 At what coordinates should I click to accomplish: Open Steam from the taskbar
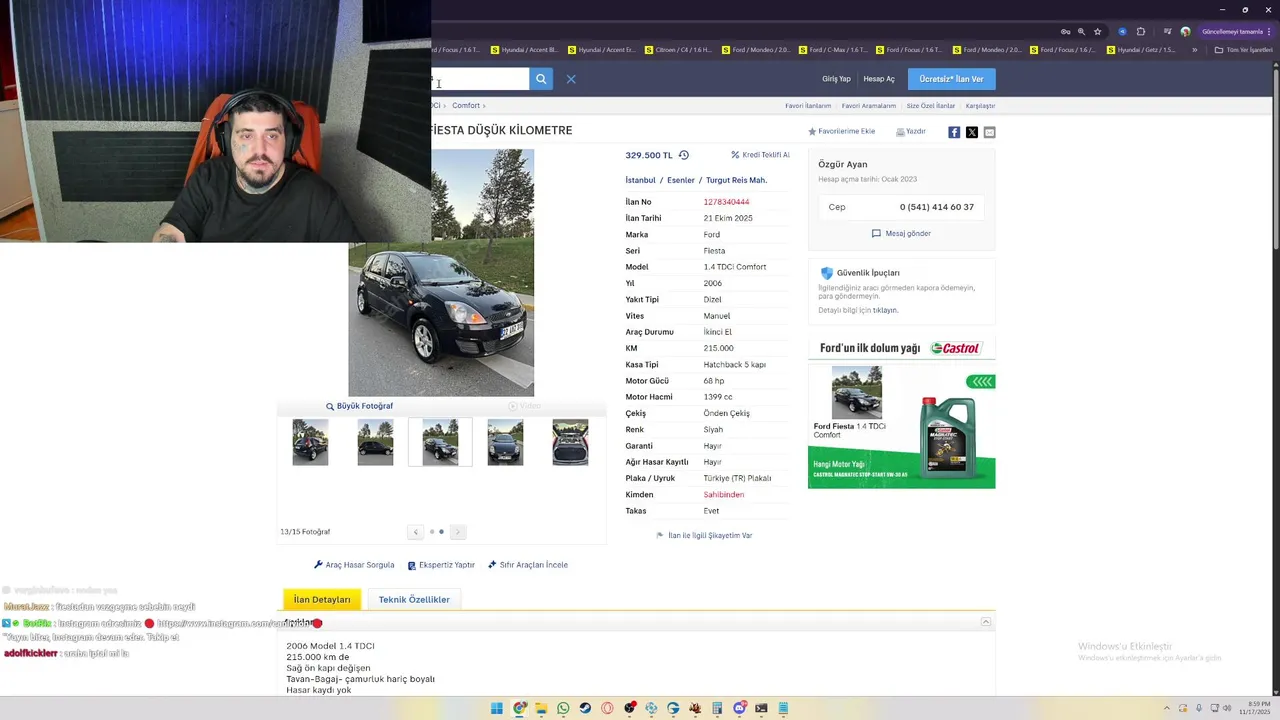[585, 708]
